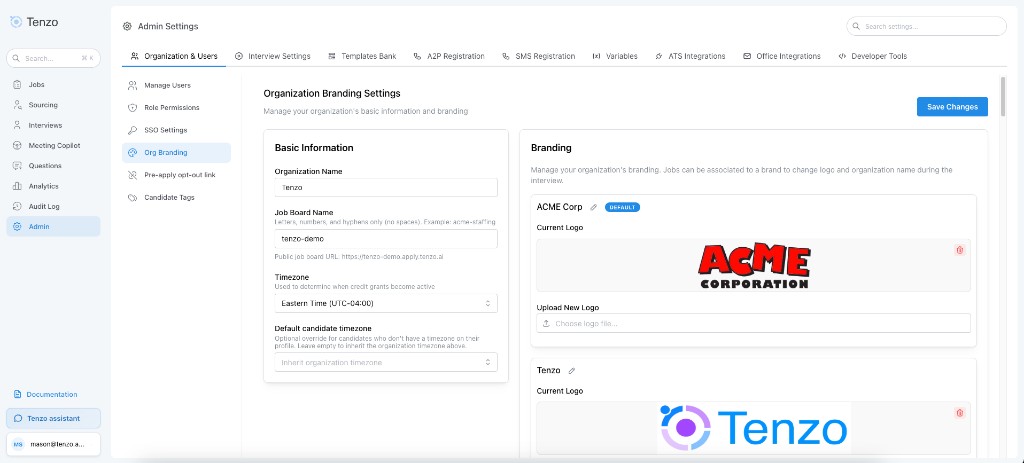The image size is (1024, 463).
Task: Click the SSO Settings key icon
Action: pyautogui.click(x=132, y=130)
